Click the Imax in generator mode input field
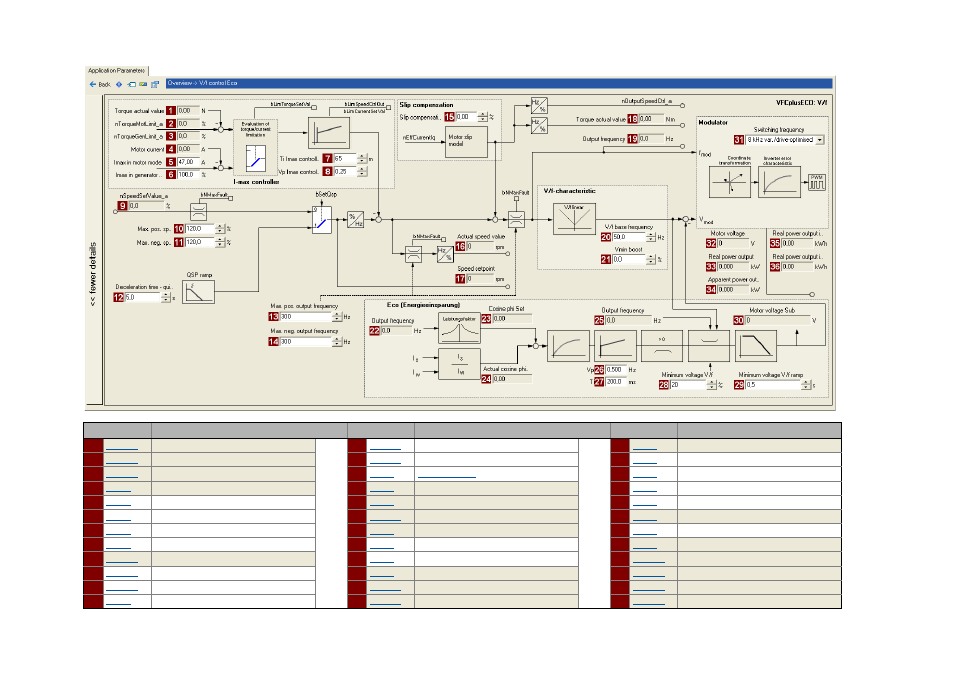The height and width of the screenshot is (674, 954). pos(188,175)
